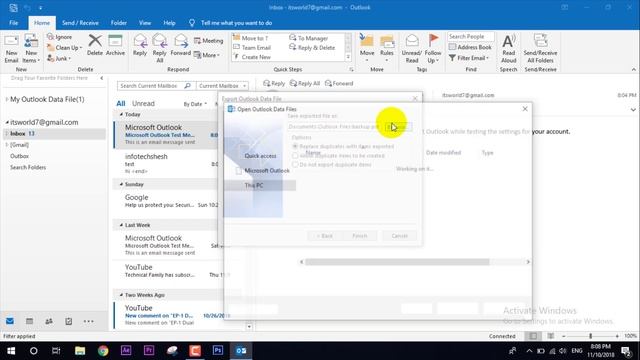Open the New Items menu
Viewport: 640px width, 360px height.
pyautogui.click(x=31, y=49)
